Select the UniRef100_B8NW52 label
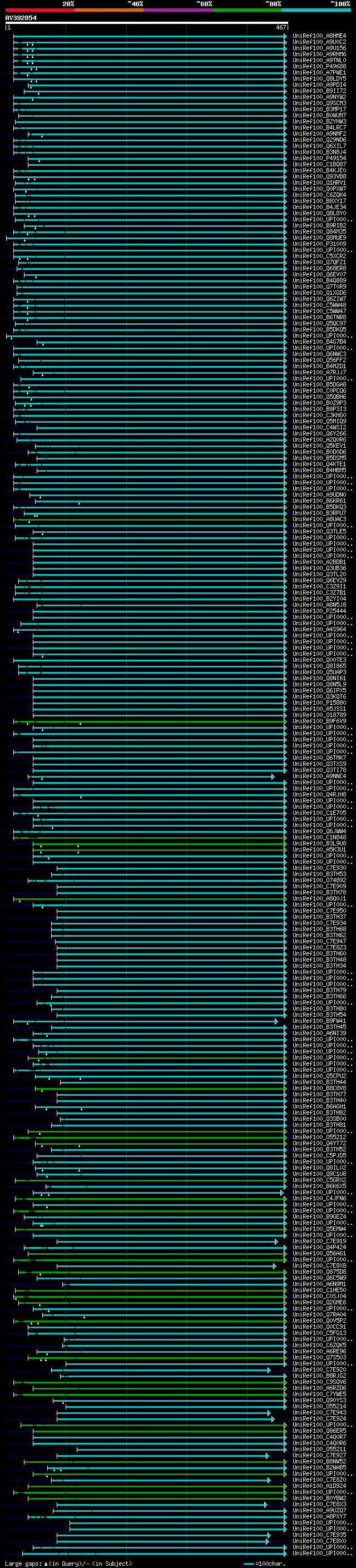 319,1461
